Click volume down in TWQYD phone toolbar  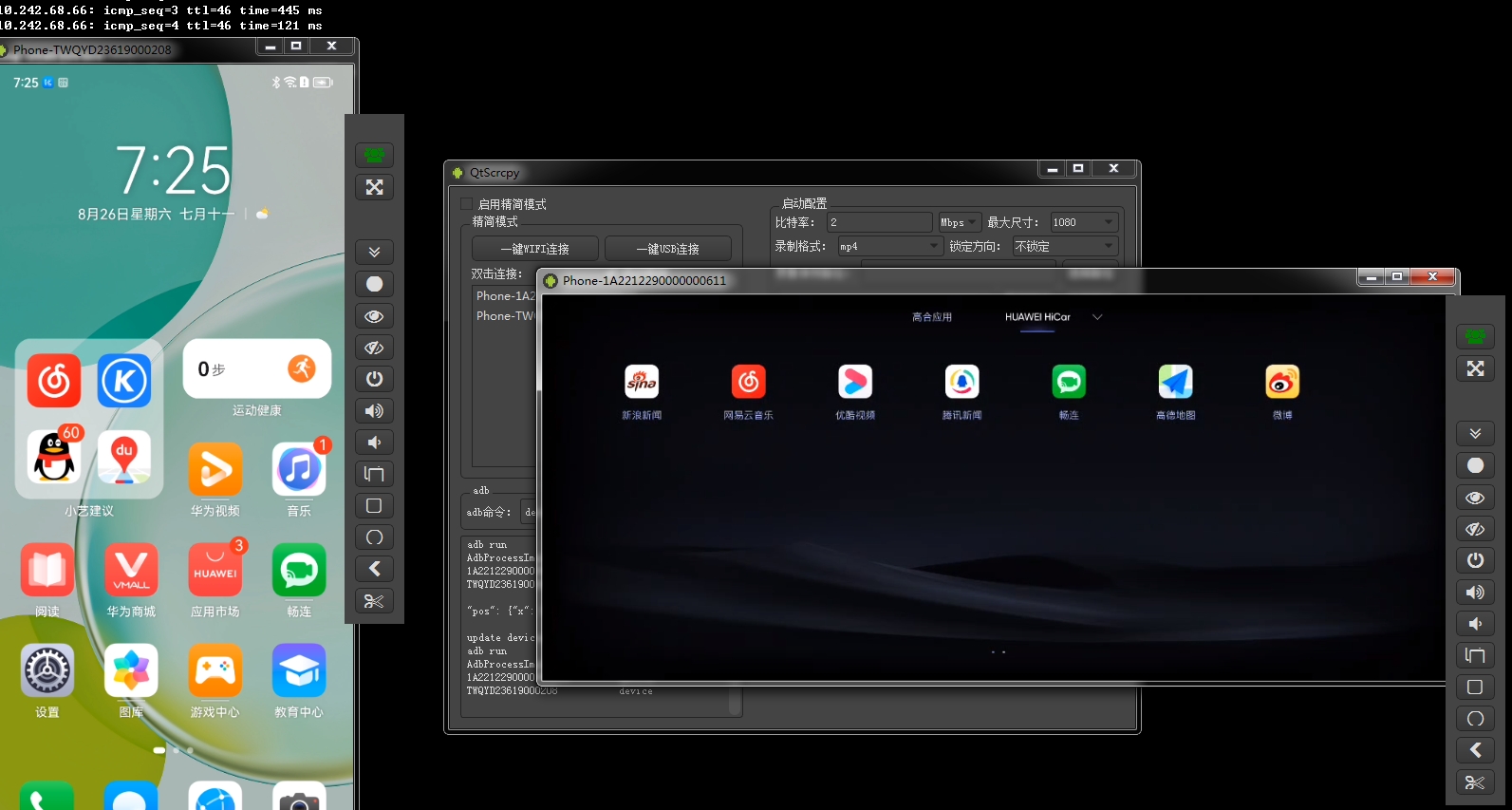coord(374,443)
